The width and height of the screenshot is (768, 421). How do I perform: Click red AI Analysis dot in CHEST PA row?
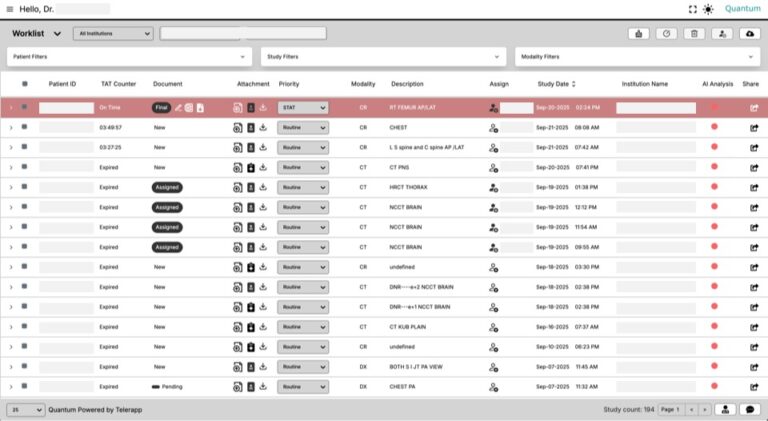click(x=714, y=386)
